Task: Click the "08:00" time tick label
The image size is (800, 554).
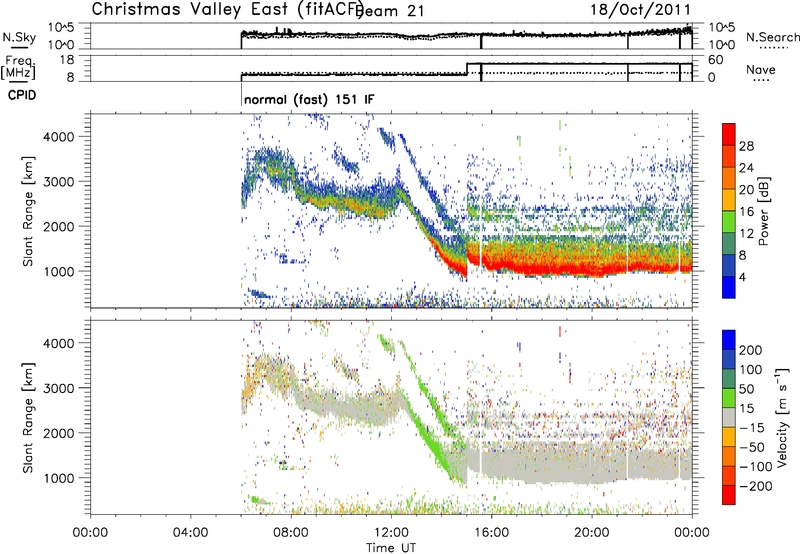Action: (x=291, y=533)
